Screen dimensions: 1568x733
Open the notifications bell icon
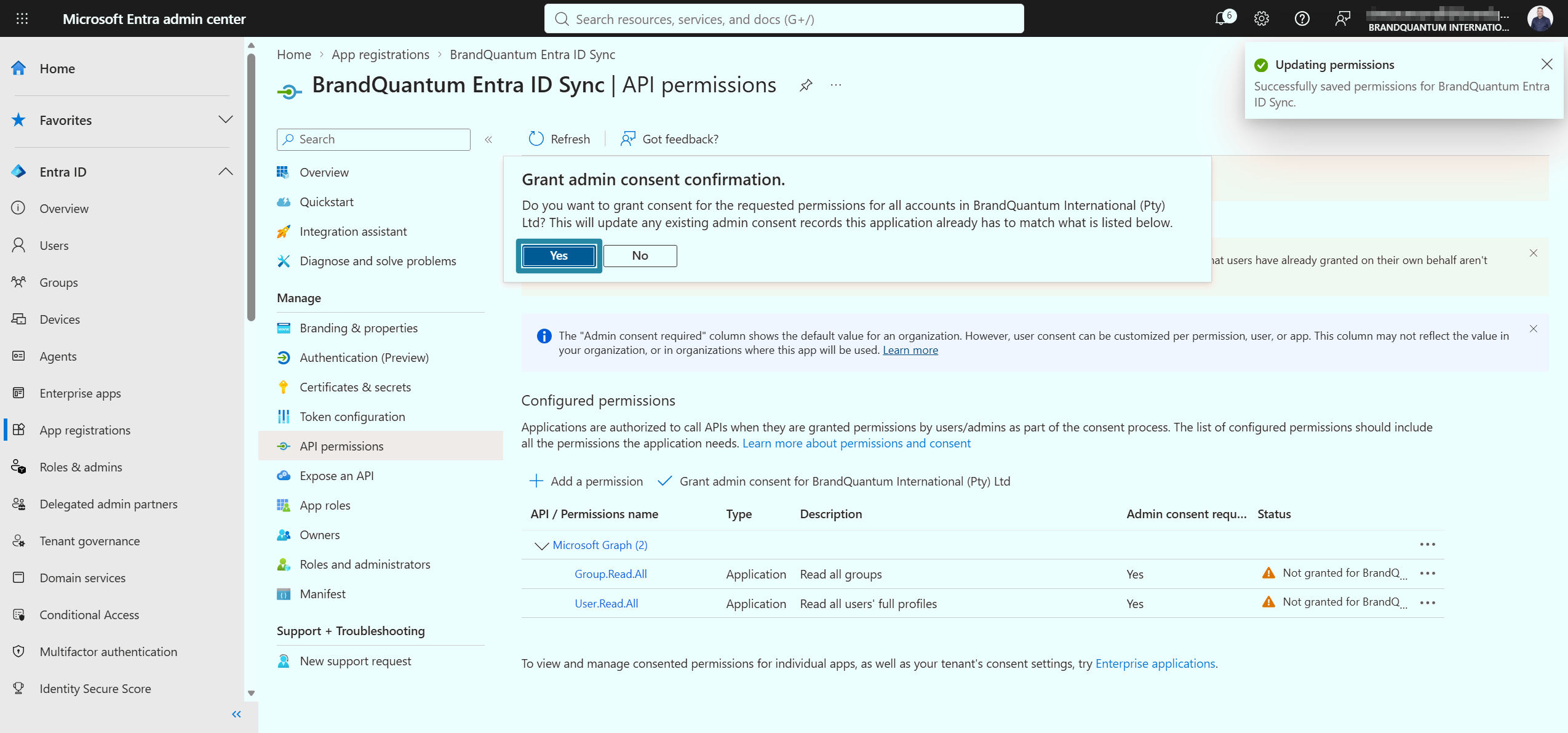[1223, 18]
